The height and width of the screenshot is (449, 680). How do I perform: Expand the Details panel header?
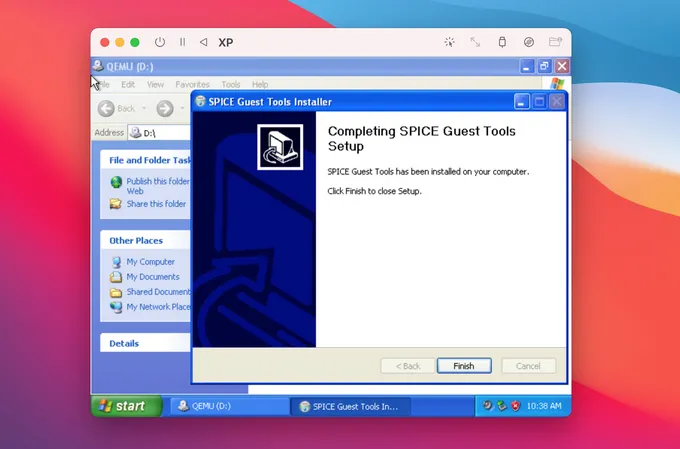click(x=145, y=343)
